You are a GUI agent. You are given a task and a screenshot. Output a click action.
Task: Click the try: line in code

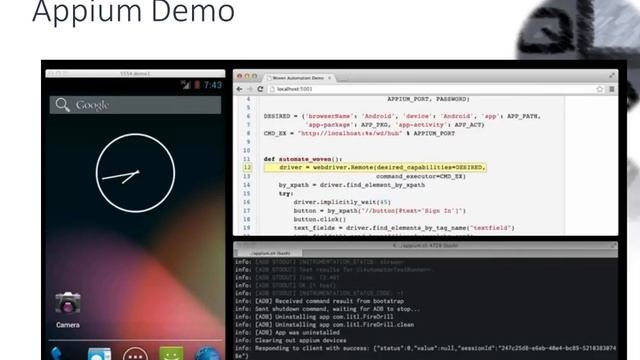coord(286,193)
